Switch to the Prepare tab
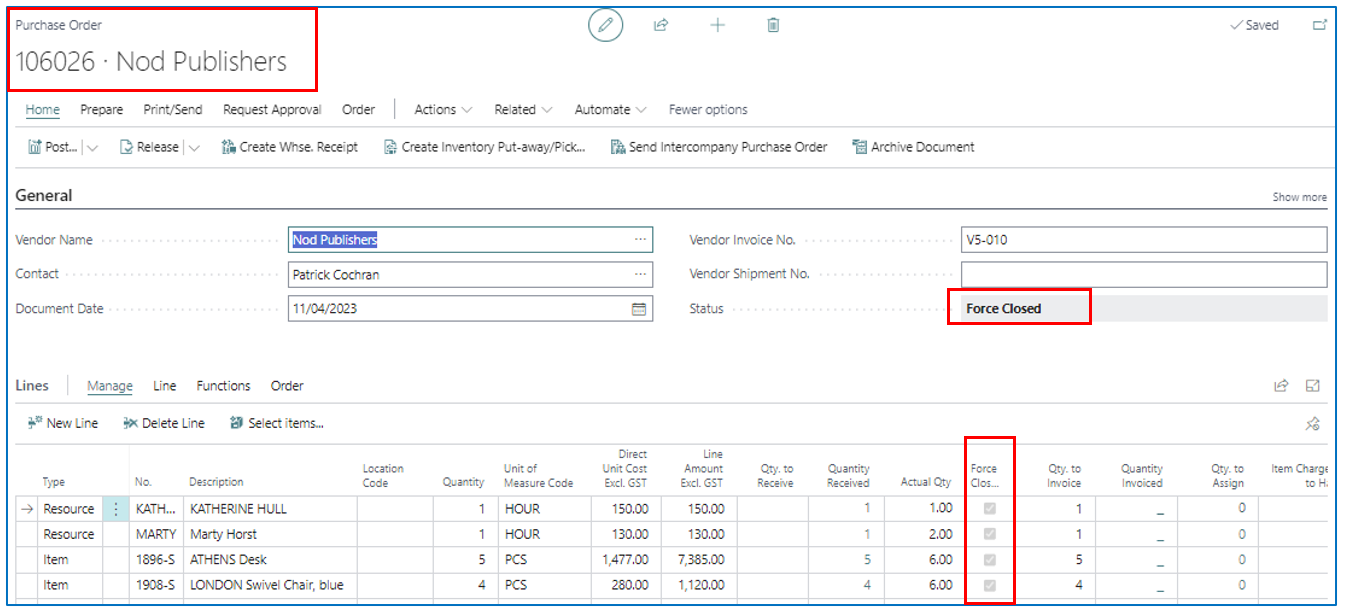Viewport: 1345px width, 610px height. [x=102, y=110]
